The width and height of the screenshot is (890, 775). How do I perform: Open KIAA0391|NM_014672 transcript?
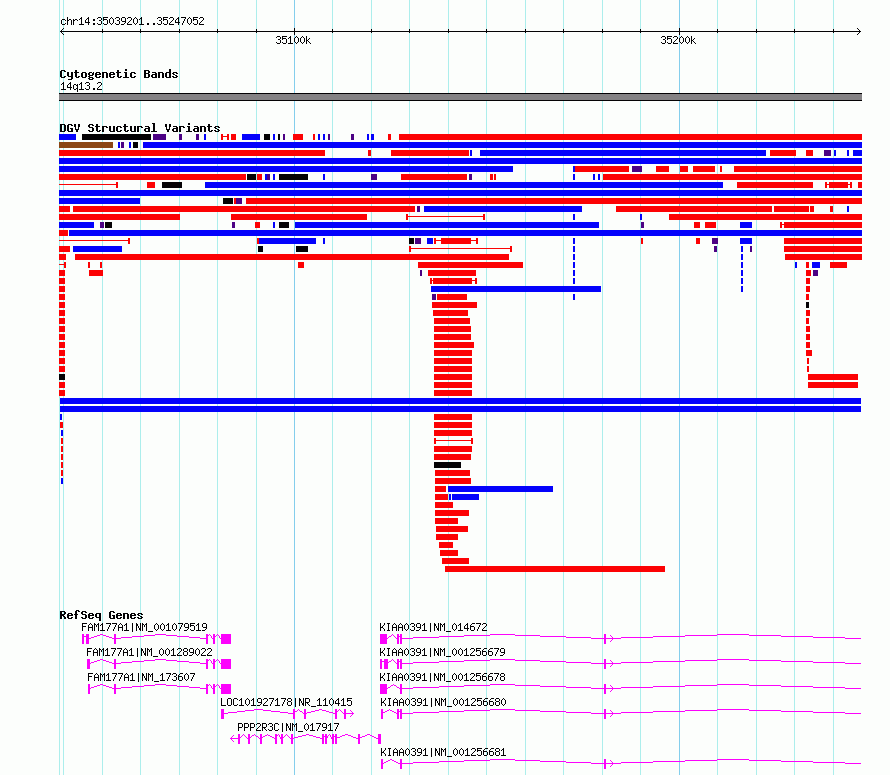pos(433,627)
